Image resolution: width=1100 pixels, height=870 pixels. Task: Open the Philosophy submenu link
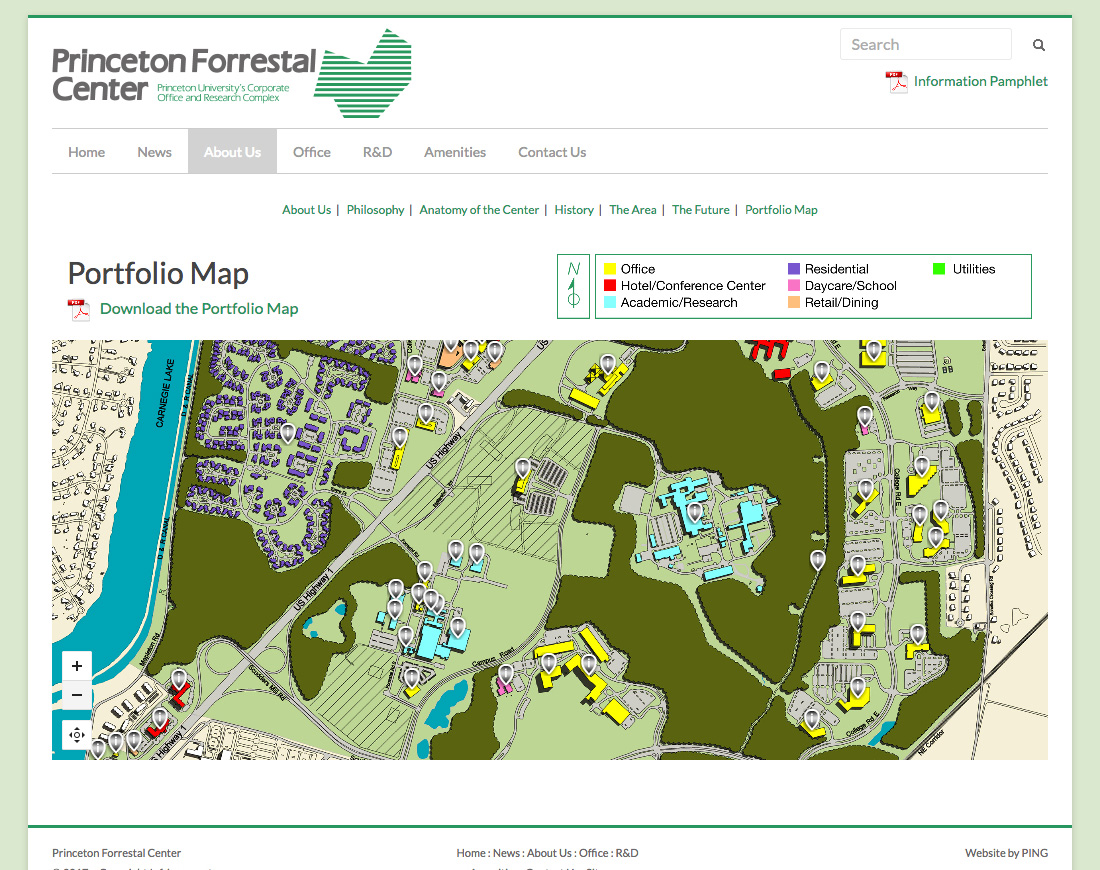pos(375,210)
